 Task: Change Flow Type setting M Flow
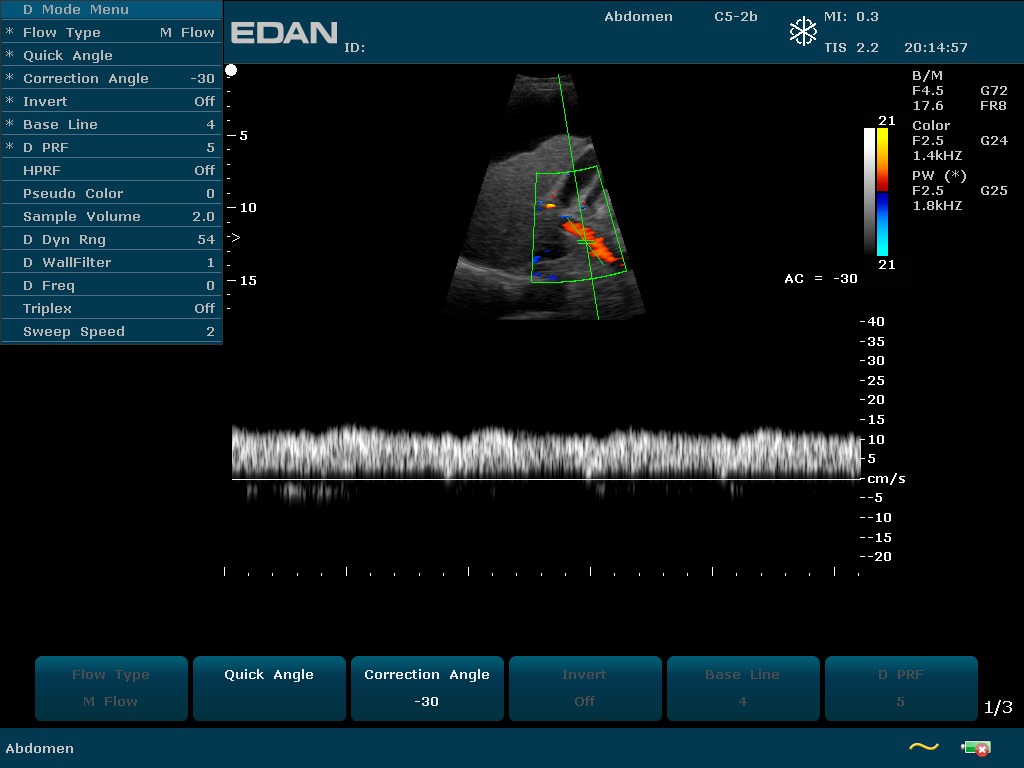point(111,32)
